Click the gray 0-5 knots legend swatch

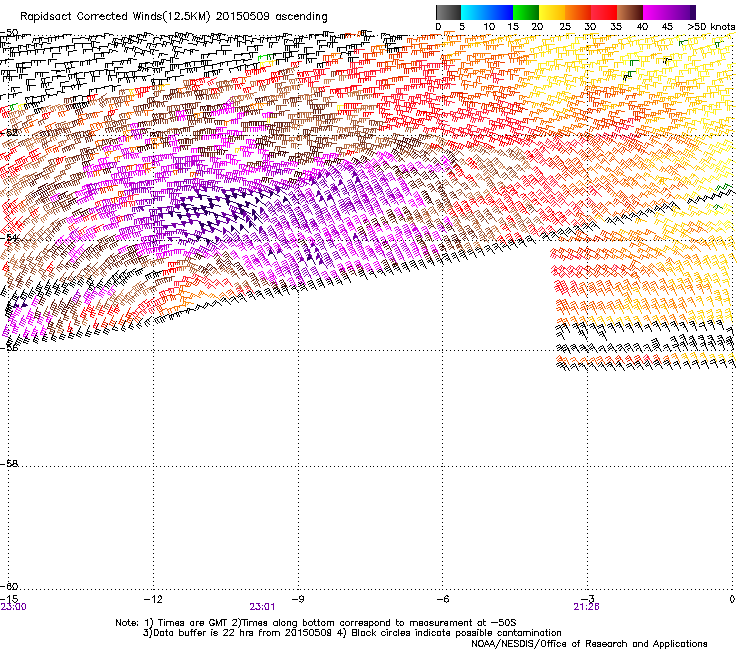click(448, 12)
